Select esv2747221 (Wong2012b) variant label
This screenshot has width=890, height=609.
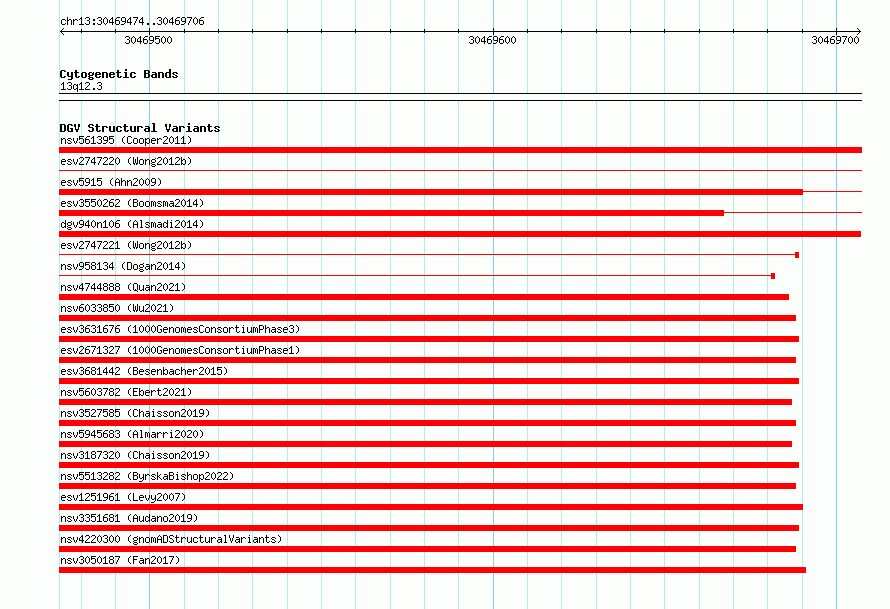(x=126, y=245)
